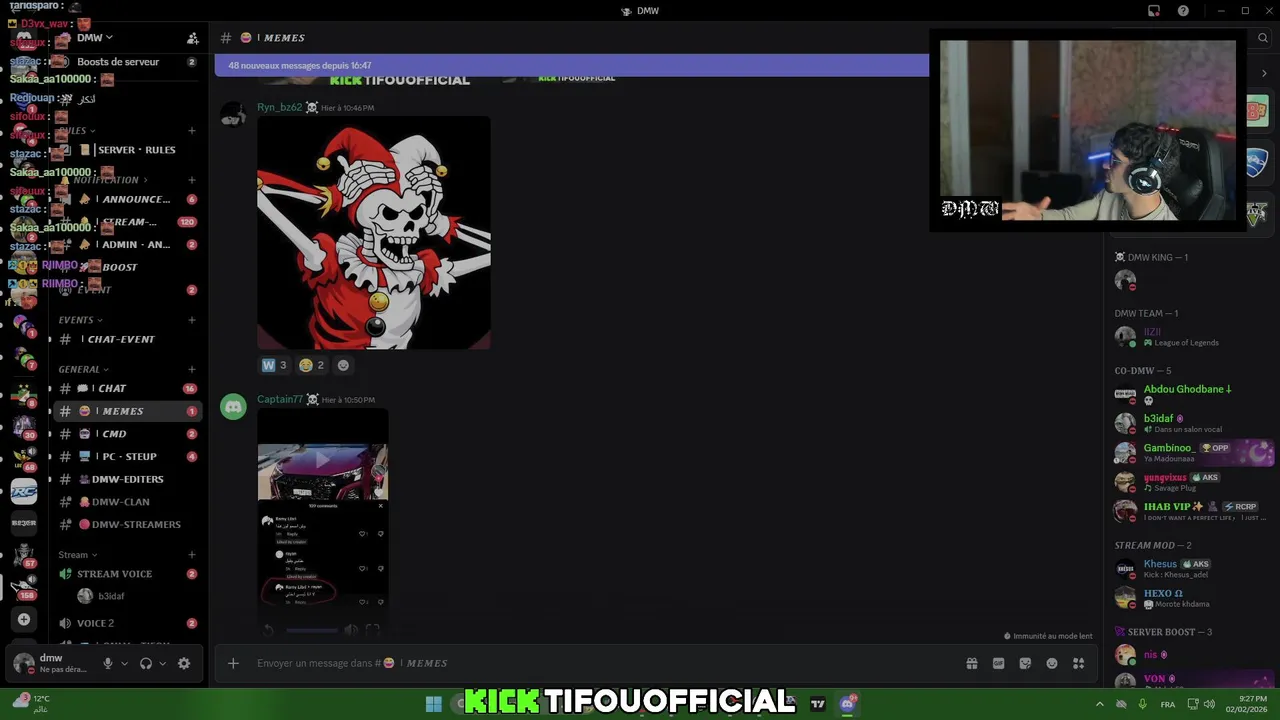The width and height of the screenshot is (1280, 720).
Task: Open member IHAB VIP
Action: pyautogui.click(x=1193, y=511)
